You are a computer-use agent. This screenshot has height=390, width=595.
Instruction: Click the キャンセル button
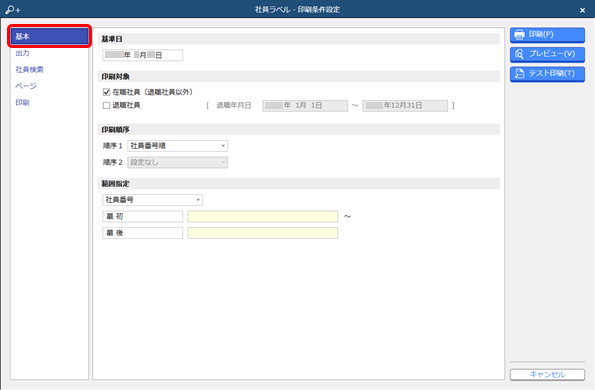[547, 374]
